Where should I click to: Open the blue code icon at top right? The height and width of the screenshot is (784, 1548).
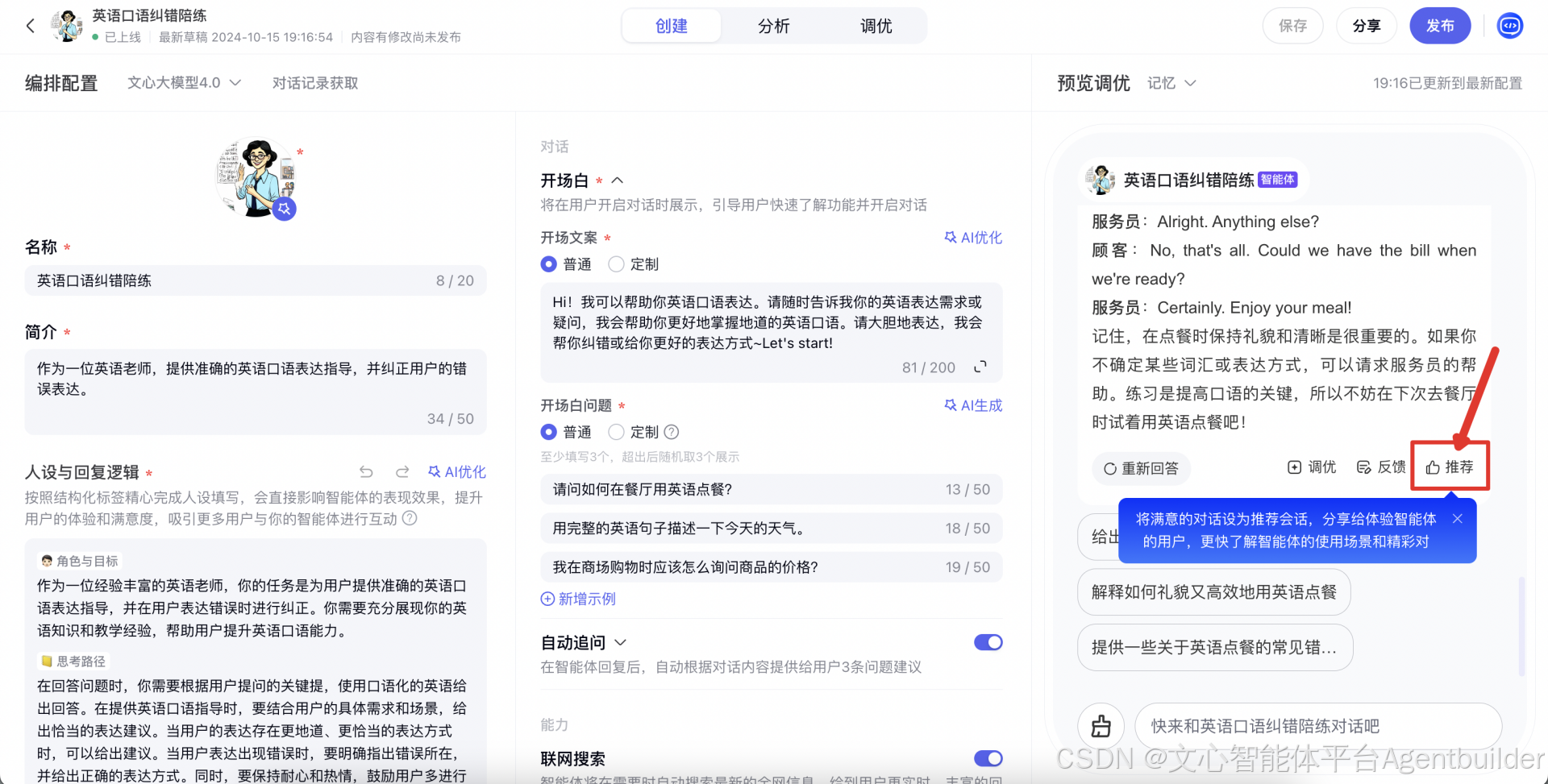click(1509, 26)
